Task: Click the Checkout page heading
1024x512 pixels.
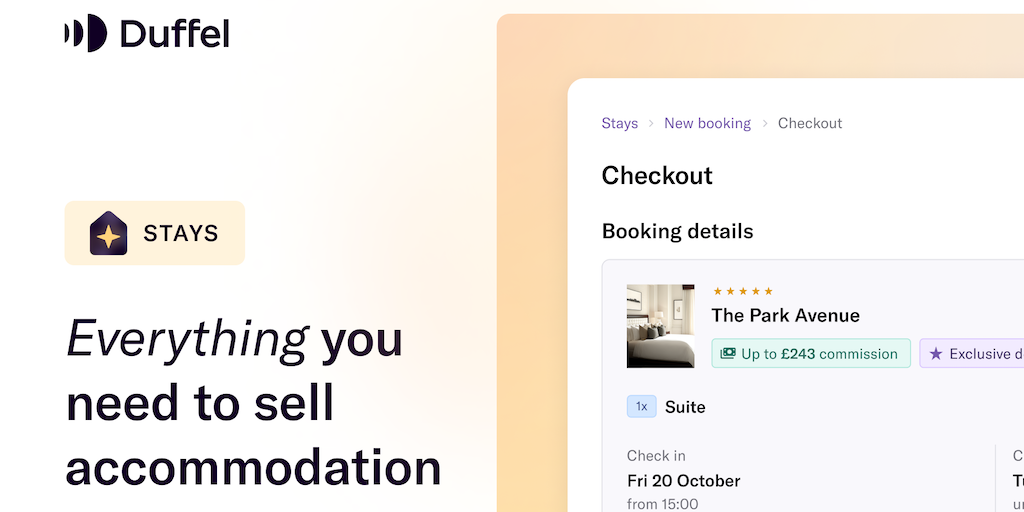Action: 657,176
